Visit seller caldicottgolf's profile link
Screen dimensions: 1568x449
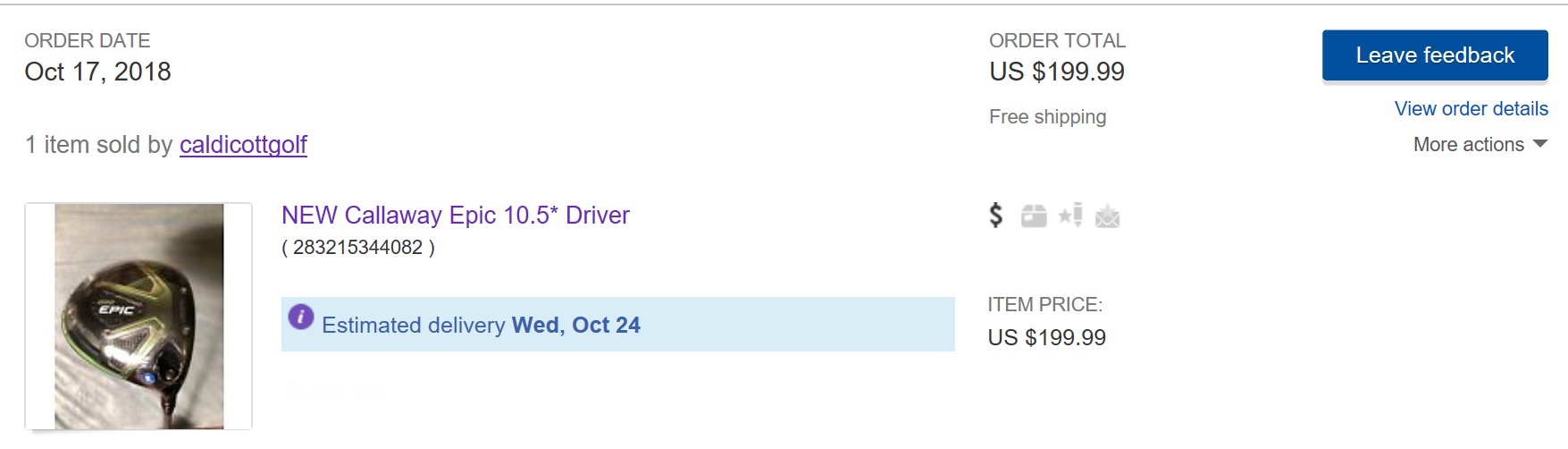243,145
